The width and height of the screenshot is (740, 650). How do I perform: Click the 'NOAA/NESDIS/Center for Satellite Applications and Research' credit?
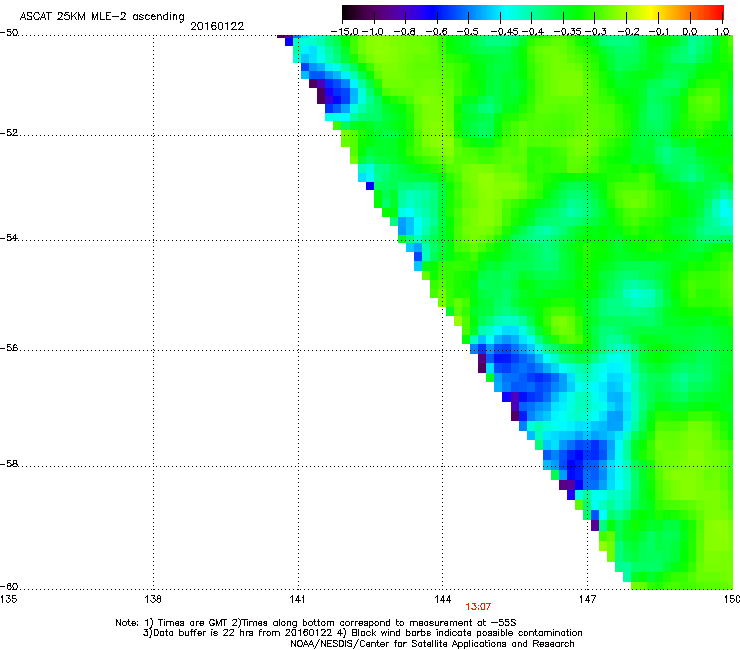pyautogui.click(x=432, y=644)
